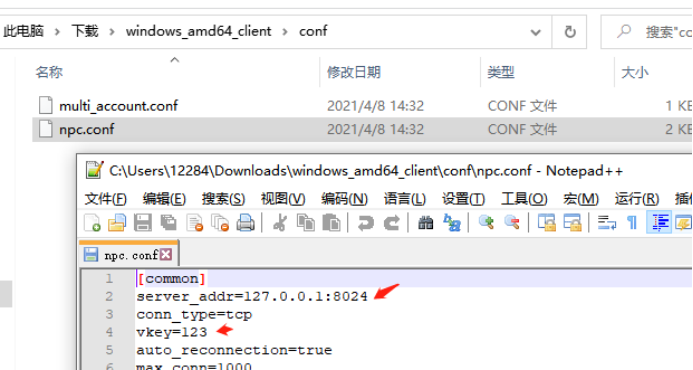Image resolution: width=693 pixels, height=370 pixels.
Task: Navigate to 此电脑 in the breadcrumb
Action: click(x=23, y=31)
